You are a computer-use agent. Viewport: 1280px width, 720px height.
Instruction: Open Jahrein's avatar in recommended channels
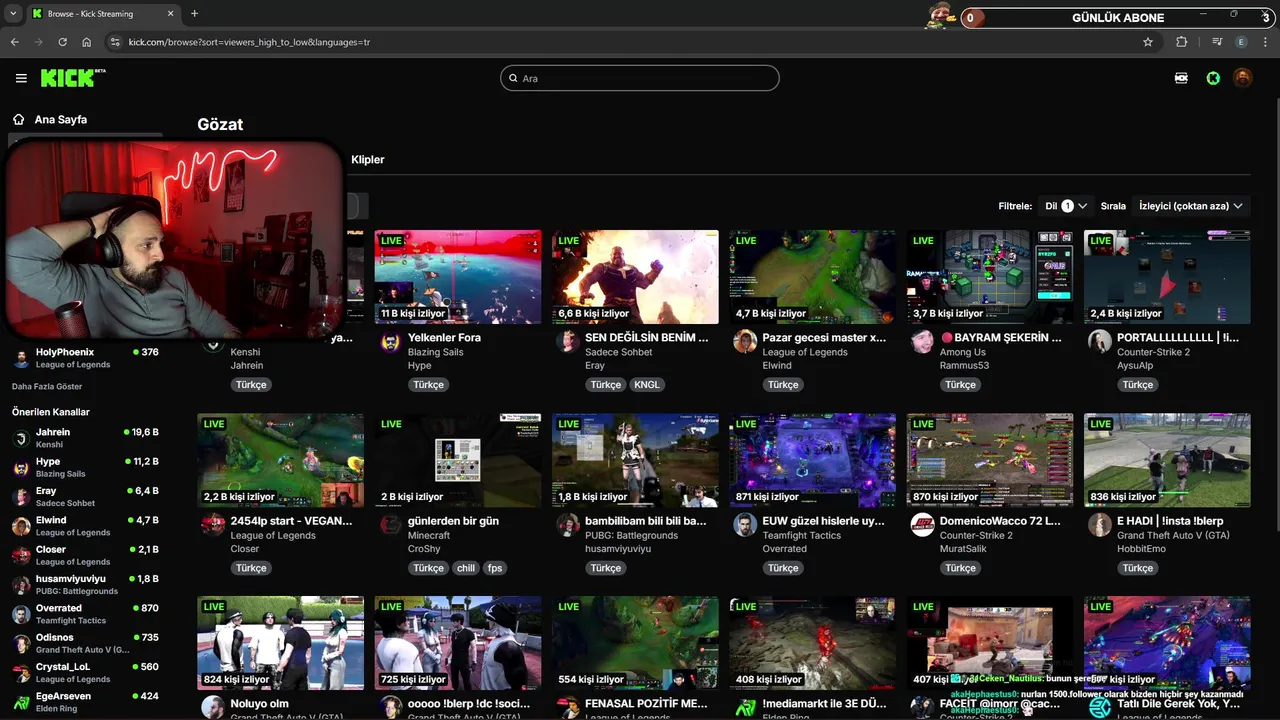point(21,438)
